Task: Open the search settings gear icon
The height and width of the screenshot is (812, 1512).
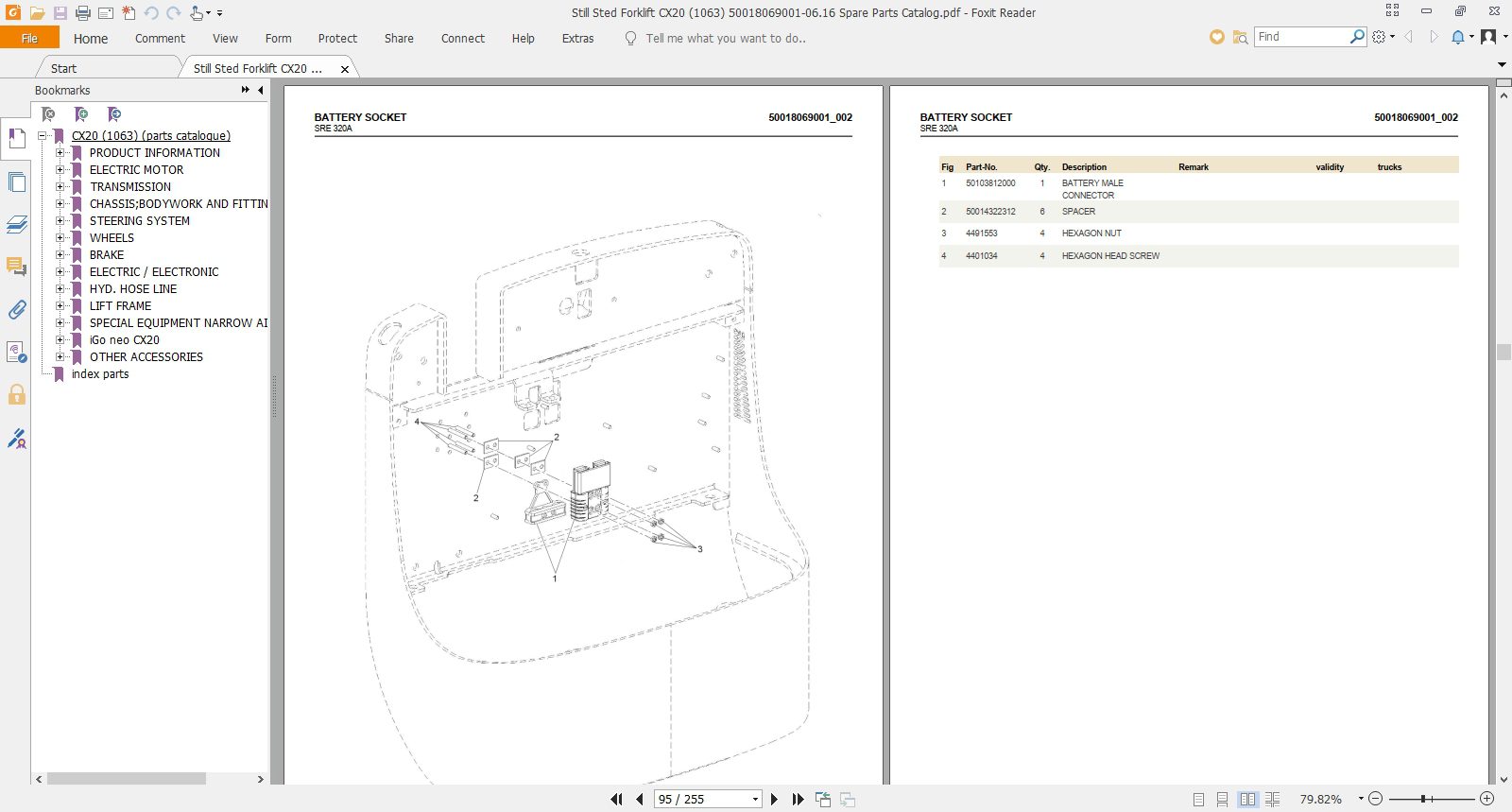Action: [1380, 37]
